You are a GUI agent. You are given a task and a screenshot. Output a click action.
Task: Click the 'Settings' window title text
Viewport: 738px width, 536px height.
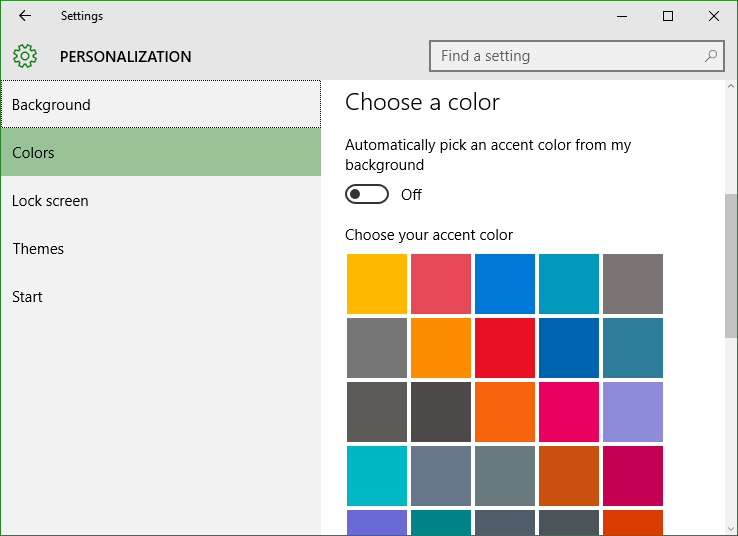coord(82,16)
